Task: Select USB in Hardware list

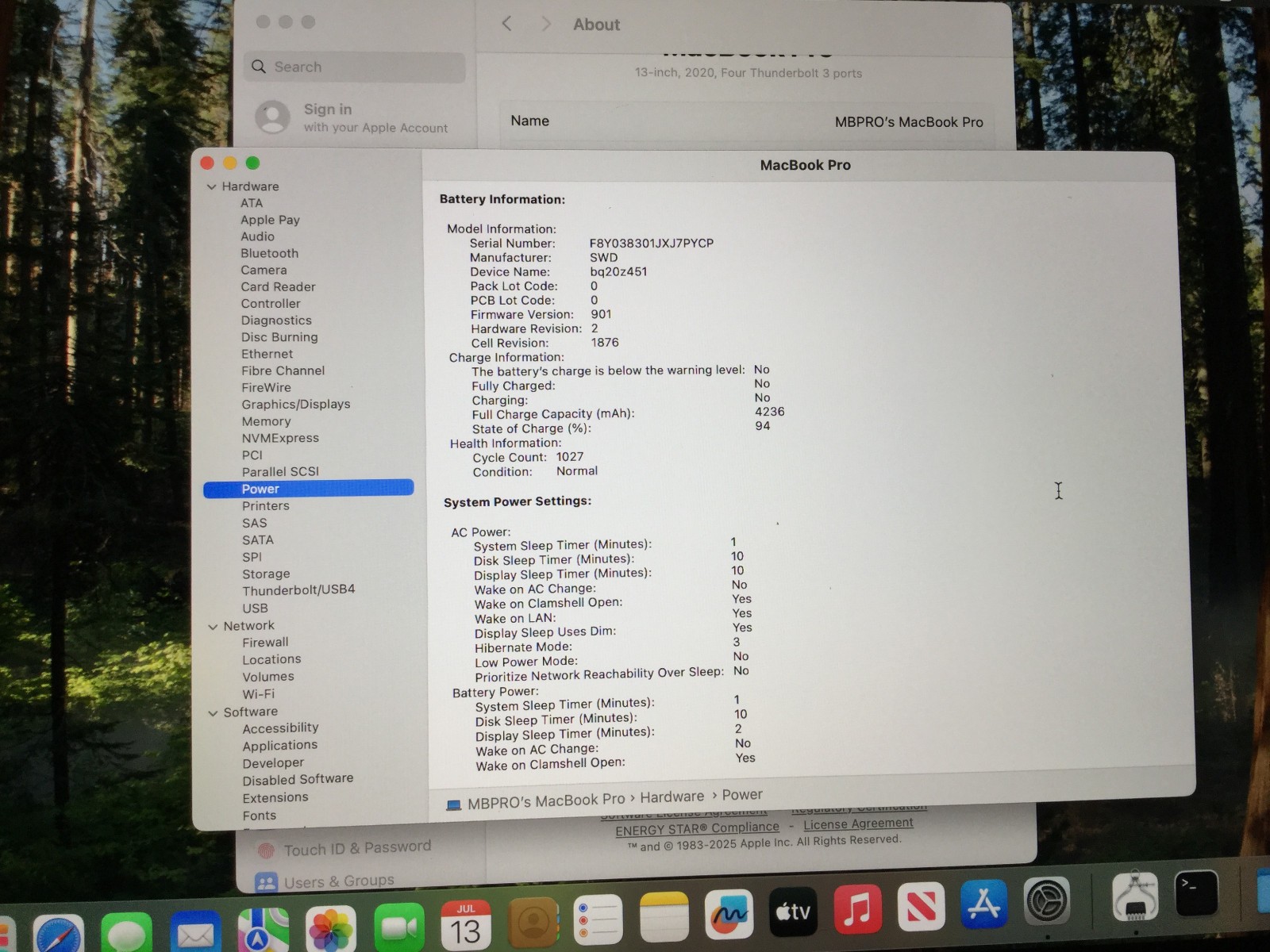Action: point(255,608)
